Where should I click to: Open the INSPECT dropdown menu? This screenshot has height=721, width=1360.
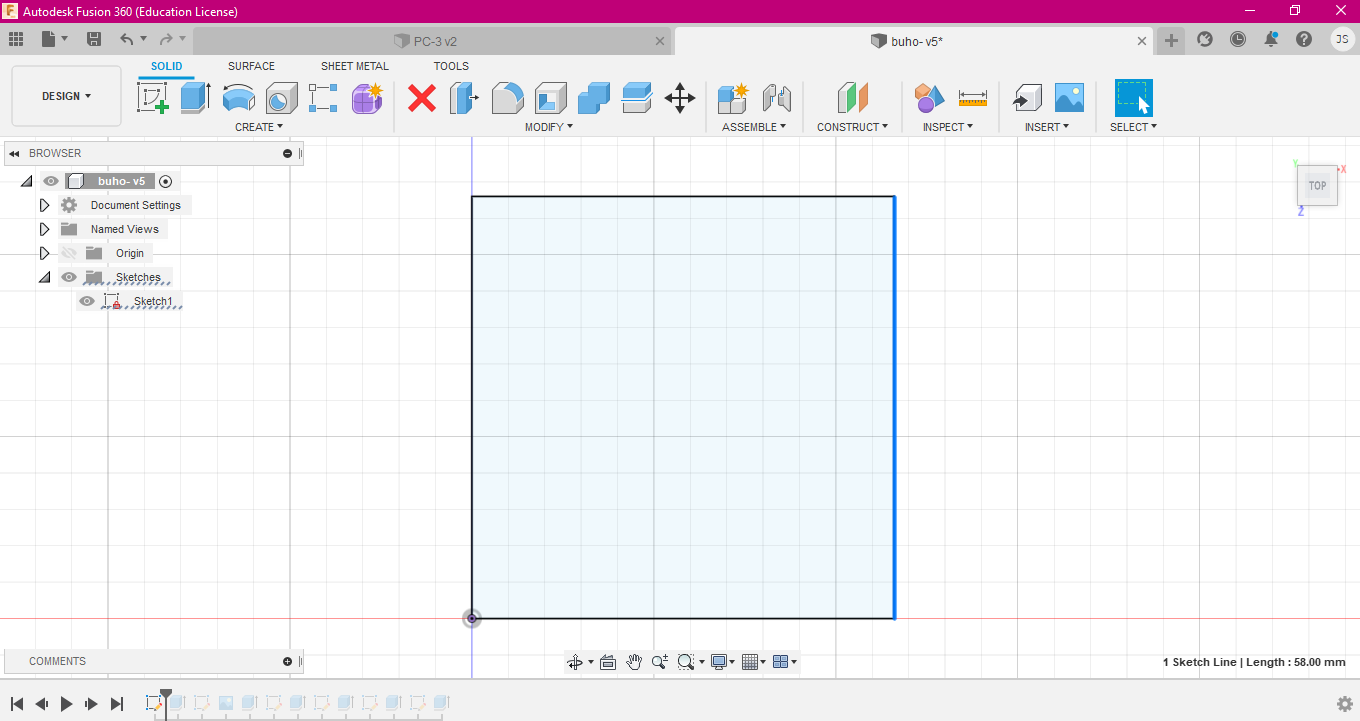pyautogui.click(x=948, y=127)
